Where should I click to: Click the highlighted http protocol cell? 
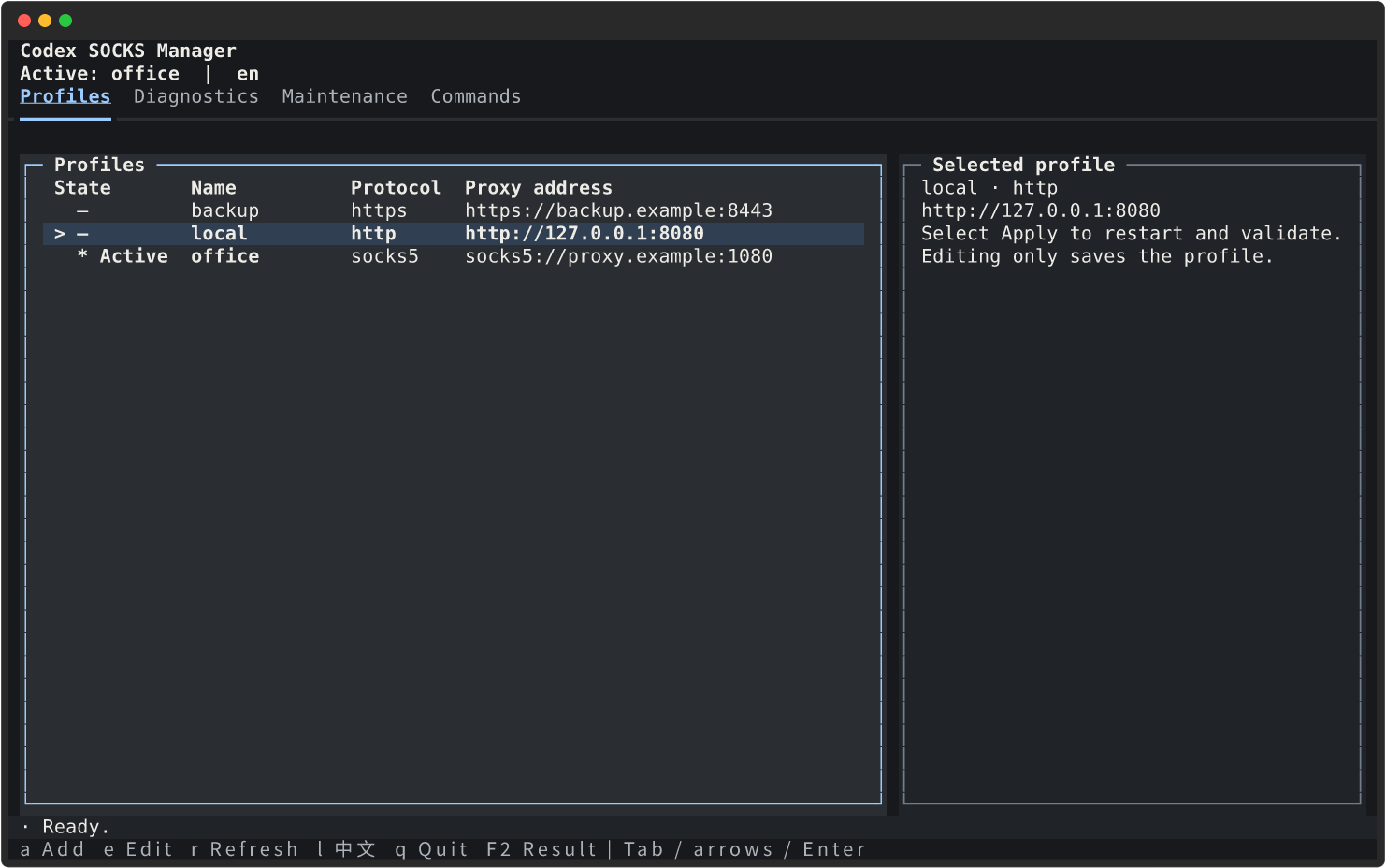tap(373, 233)
